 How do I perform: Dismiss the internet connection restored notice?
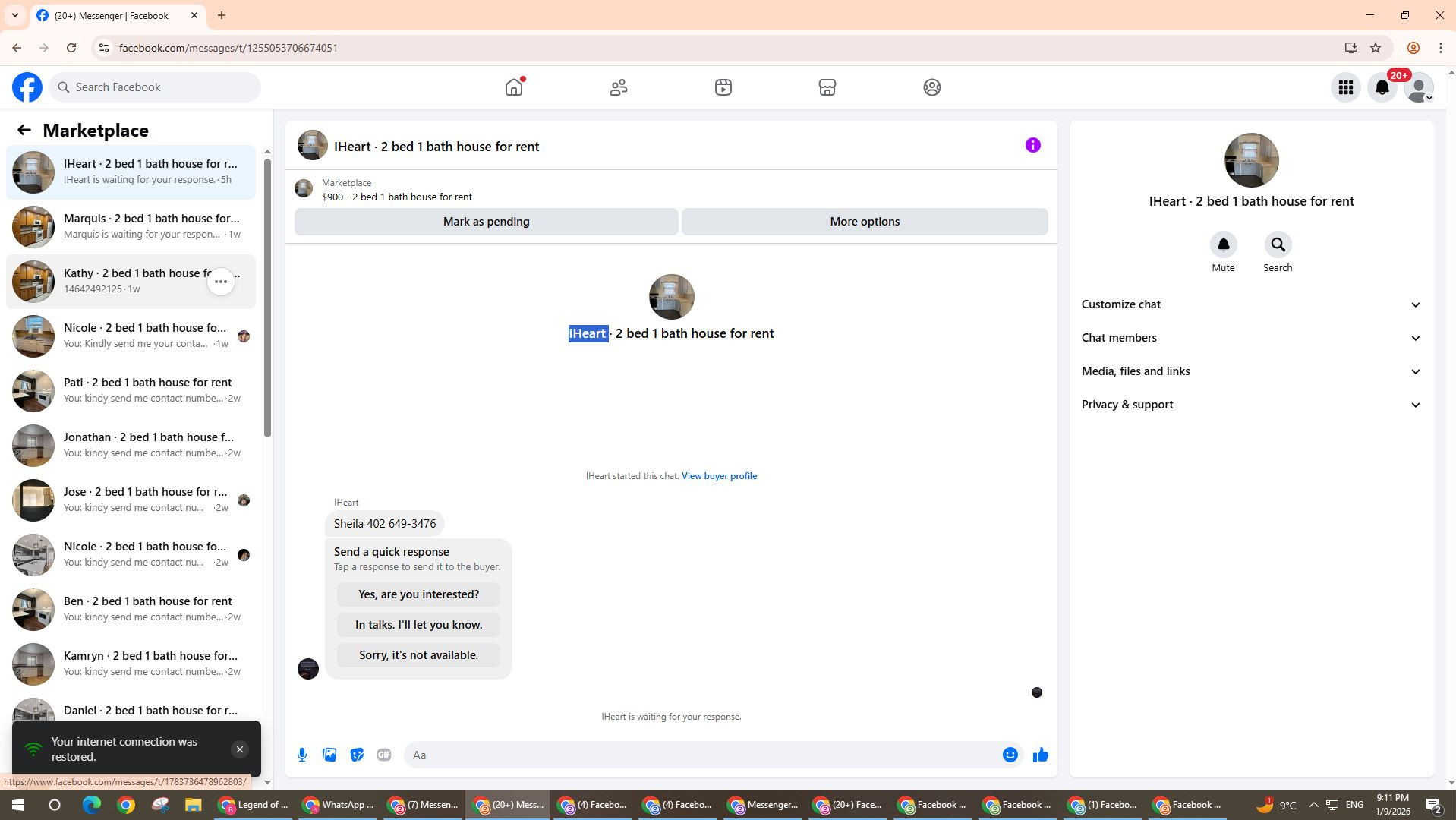240,749
